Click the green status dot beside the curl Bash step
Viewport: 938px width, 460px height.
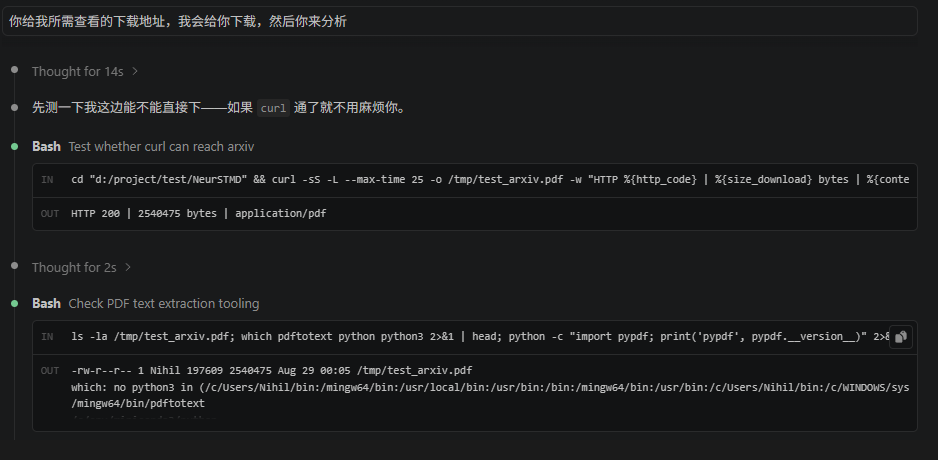pos(14,147)
